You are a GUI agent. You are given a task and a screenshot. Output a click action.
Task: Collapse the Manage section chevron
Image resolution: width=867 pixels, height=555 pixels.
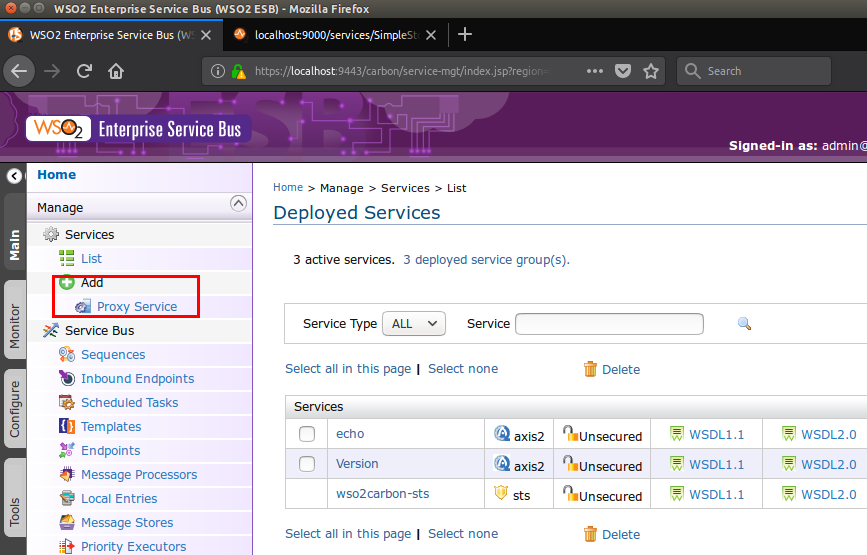[238, 203]
